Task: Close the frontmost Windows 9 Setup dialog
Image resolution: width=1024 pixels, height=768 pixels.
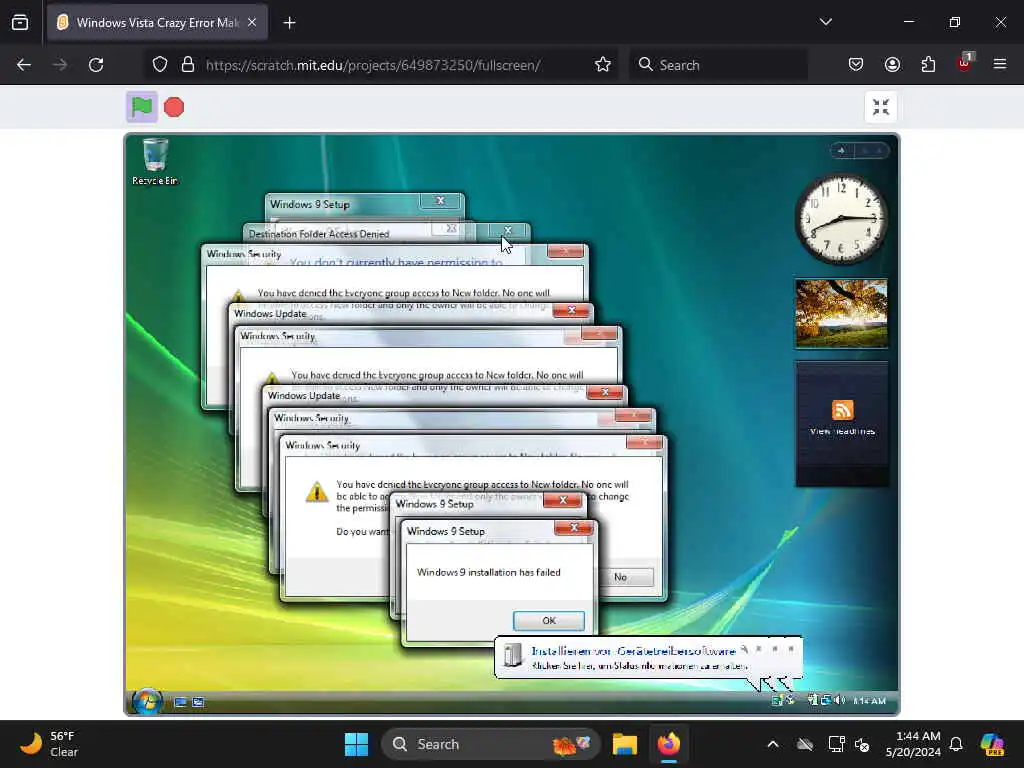Action: (574, 528)
